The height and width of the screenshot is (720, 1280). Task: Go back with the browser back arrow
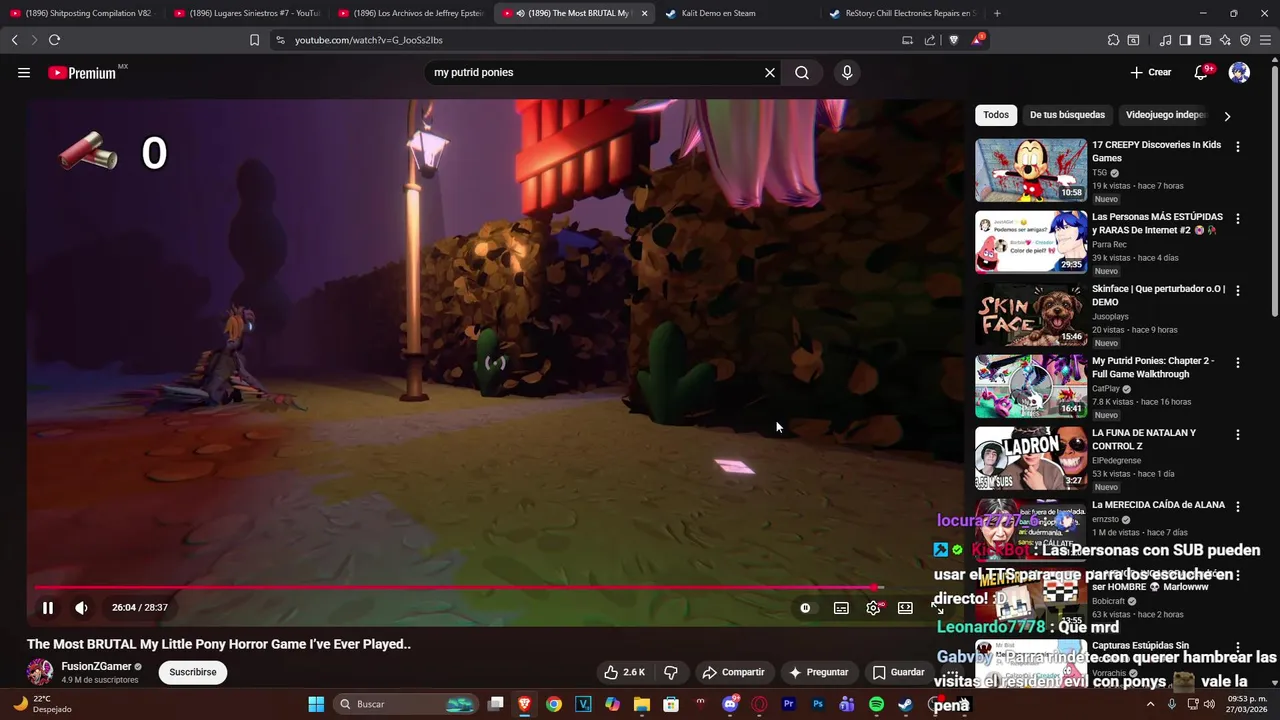tap(14, 40)
